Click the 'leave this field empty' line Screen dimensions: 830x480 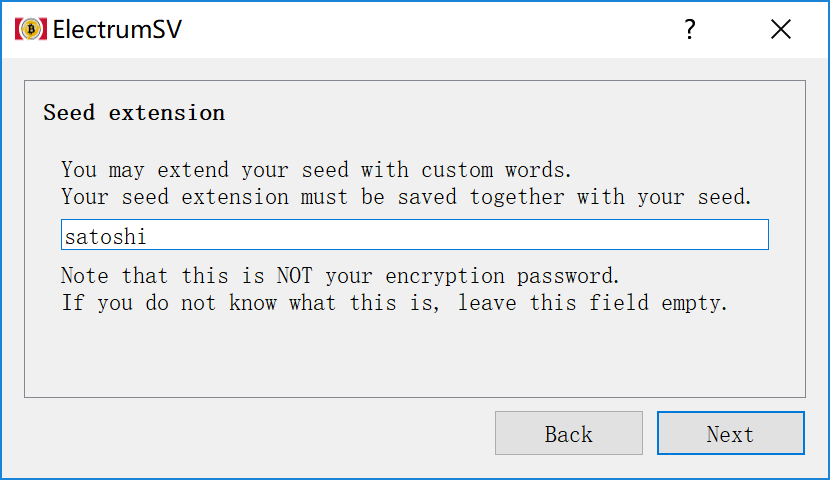pyautogui.click(x=394, y=303)
